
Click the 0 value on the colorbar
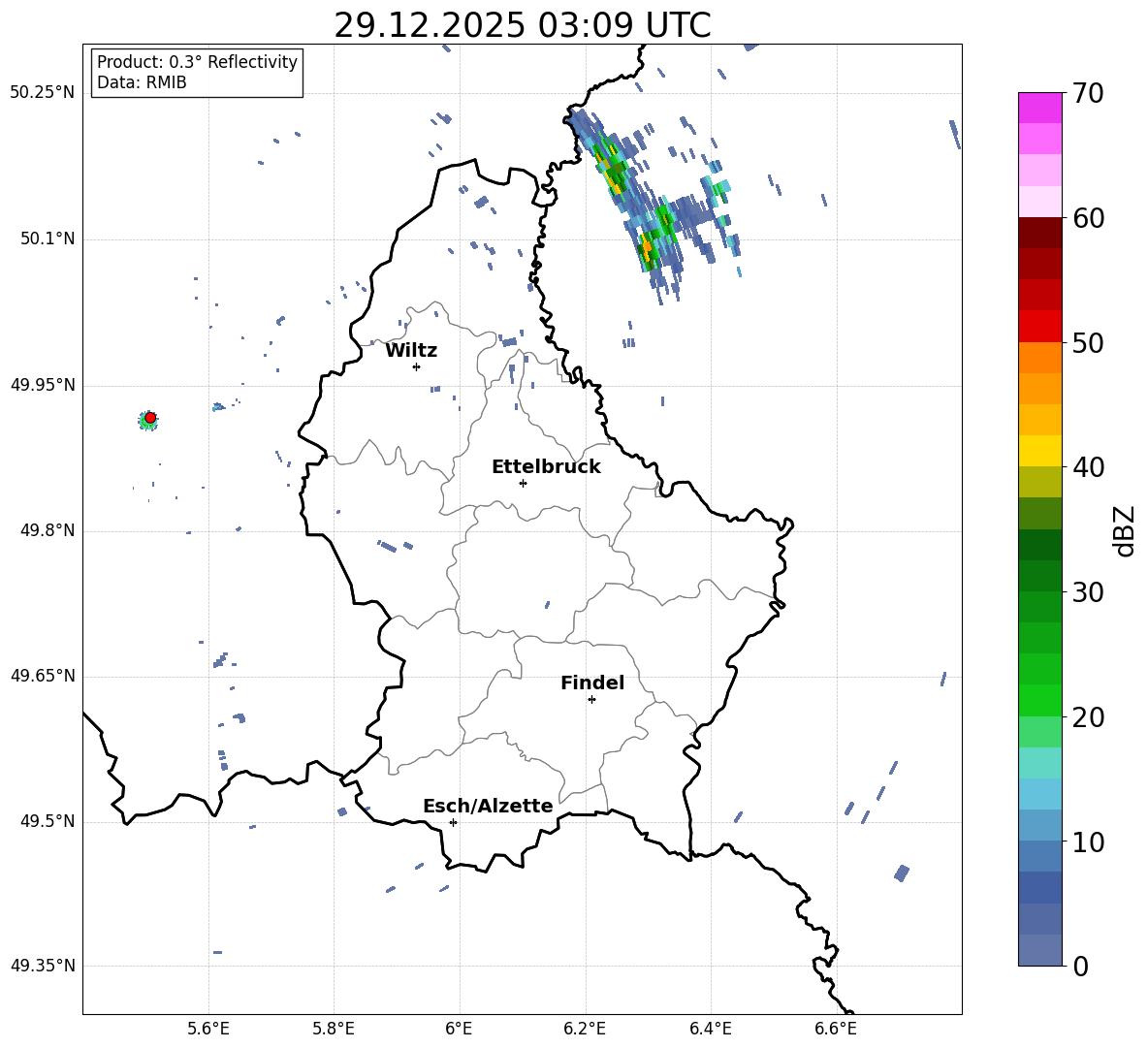pos(1080,966)
